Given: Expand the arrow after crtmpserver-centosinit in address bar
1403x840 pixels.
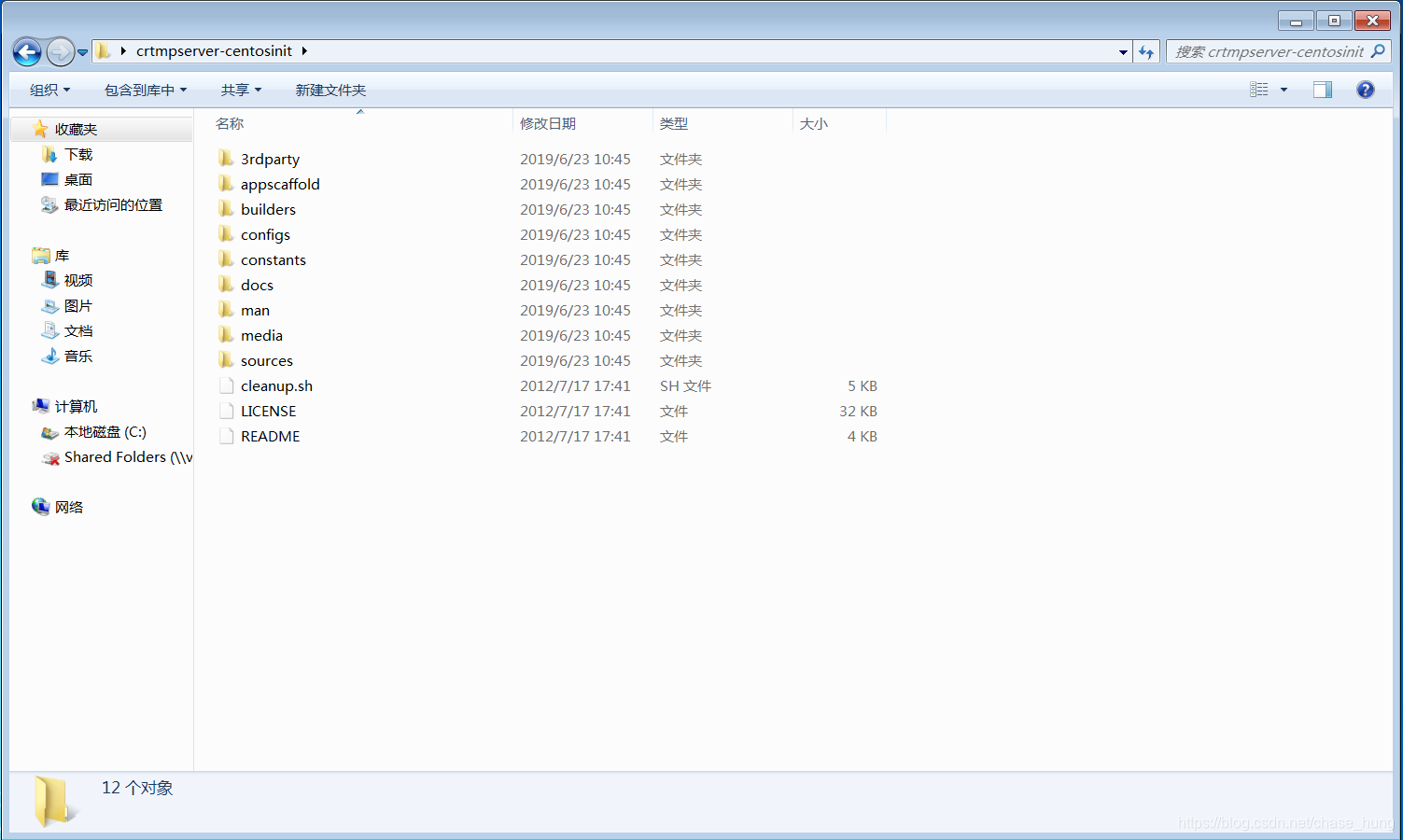Looking at the screenshot, I should coord(304,51).
